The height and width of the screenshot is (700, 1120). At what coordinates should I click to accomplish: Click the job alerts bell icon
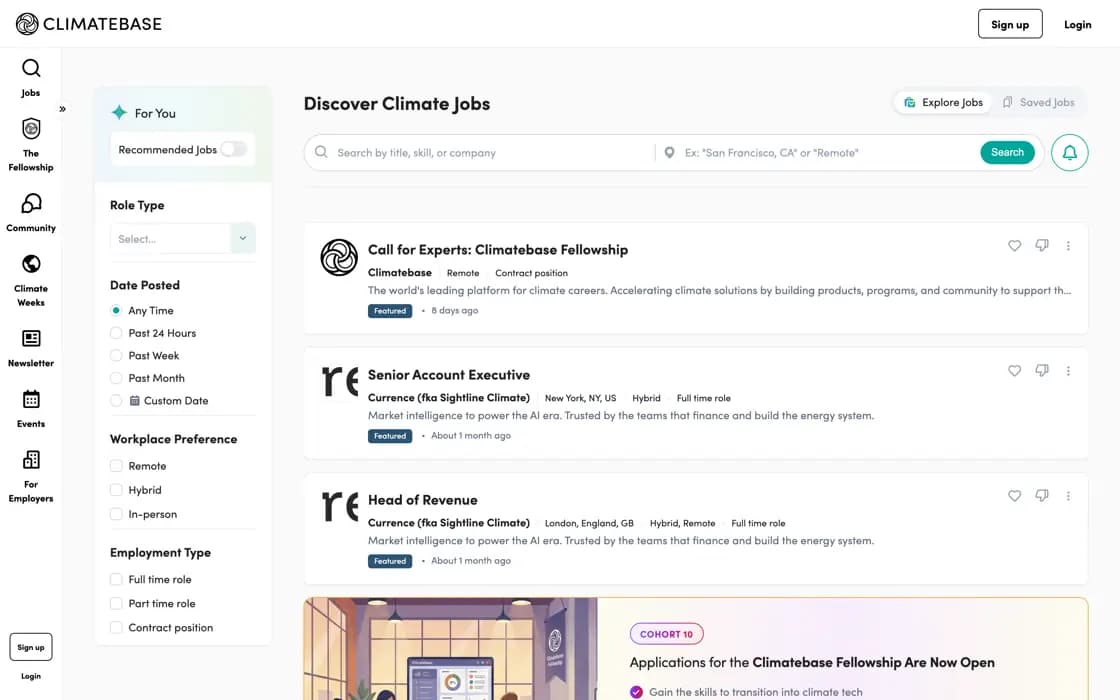[x=1069, y=152]
